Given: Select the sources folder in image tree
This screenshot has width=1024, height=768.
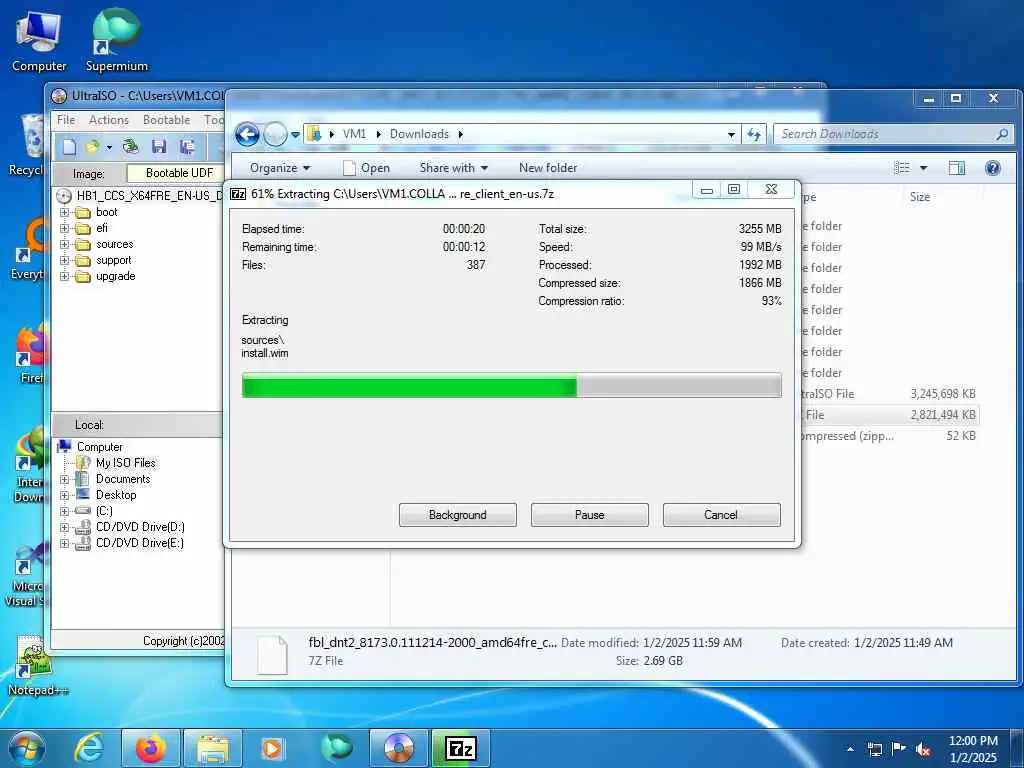Looking at the screenshot, I should pyautogui.click(x=114, y=244).
